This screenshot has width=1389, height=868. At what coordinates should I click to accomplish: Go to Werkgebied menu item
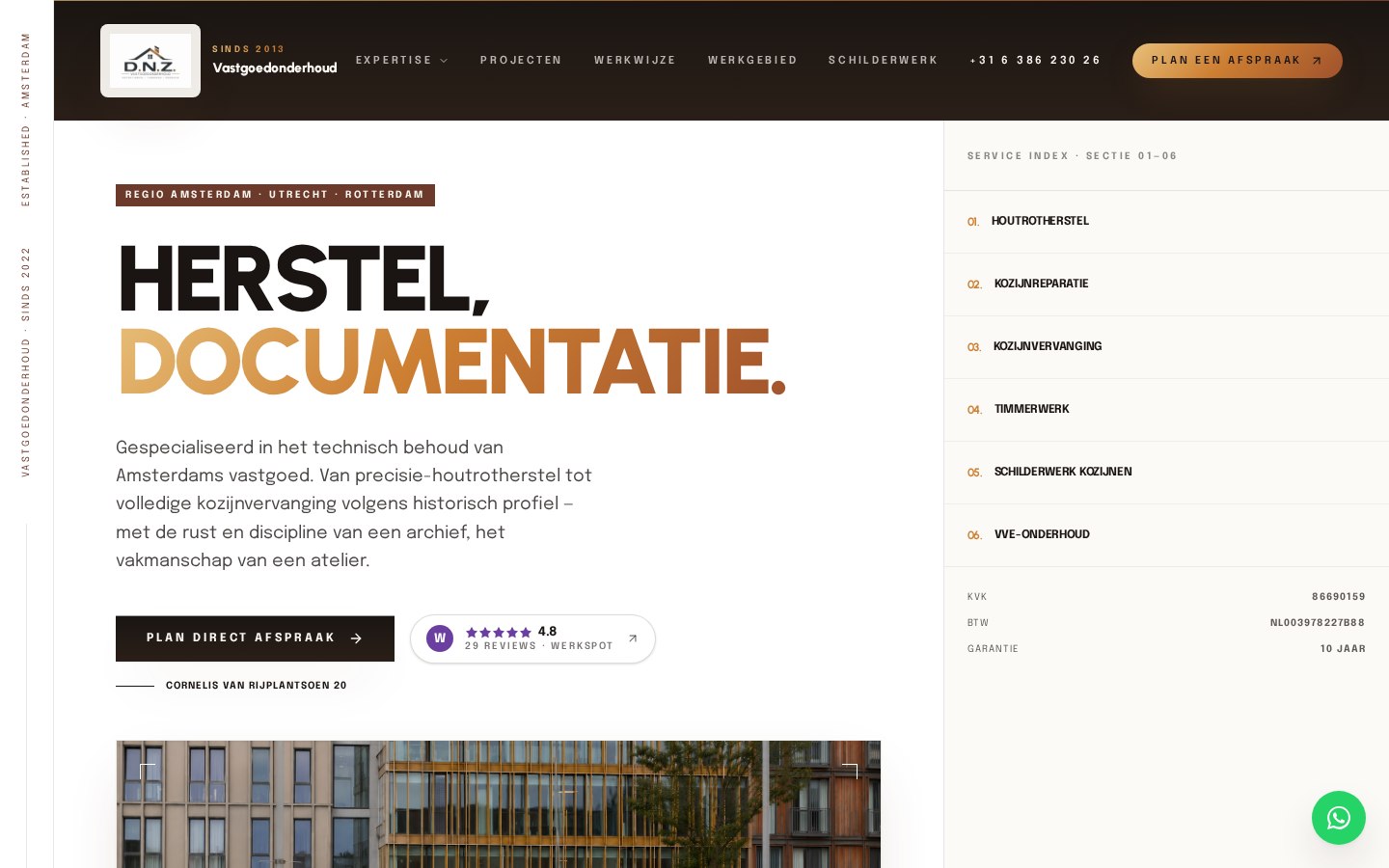tap(752, 60)
